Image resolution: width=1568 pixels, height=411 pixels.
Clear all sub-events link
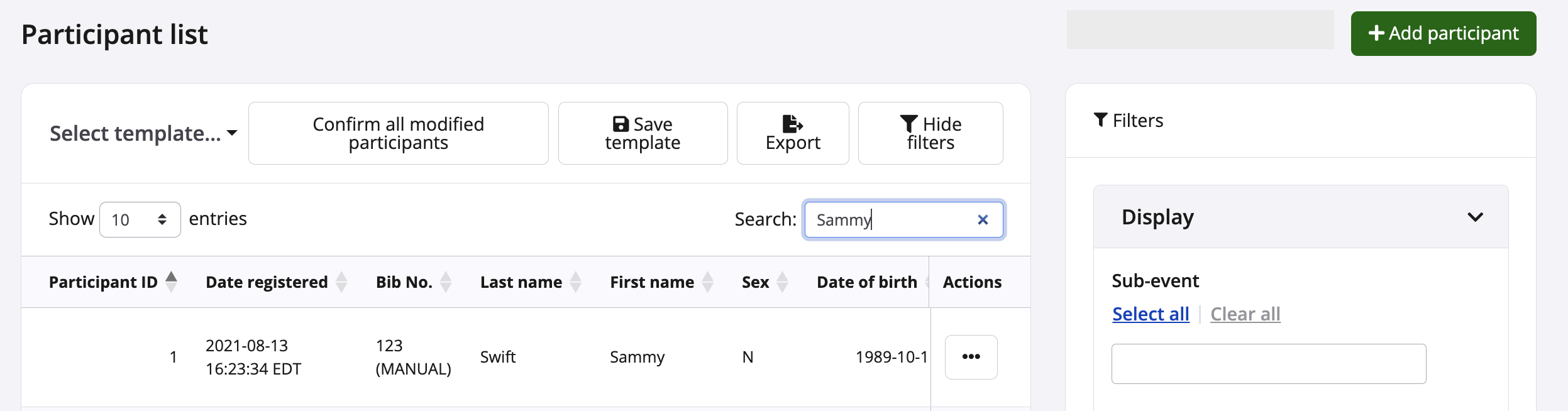[x=1245, y=314]
